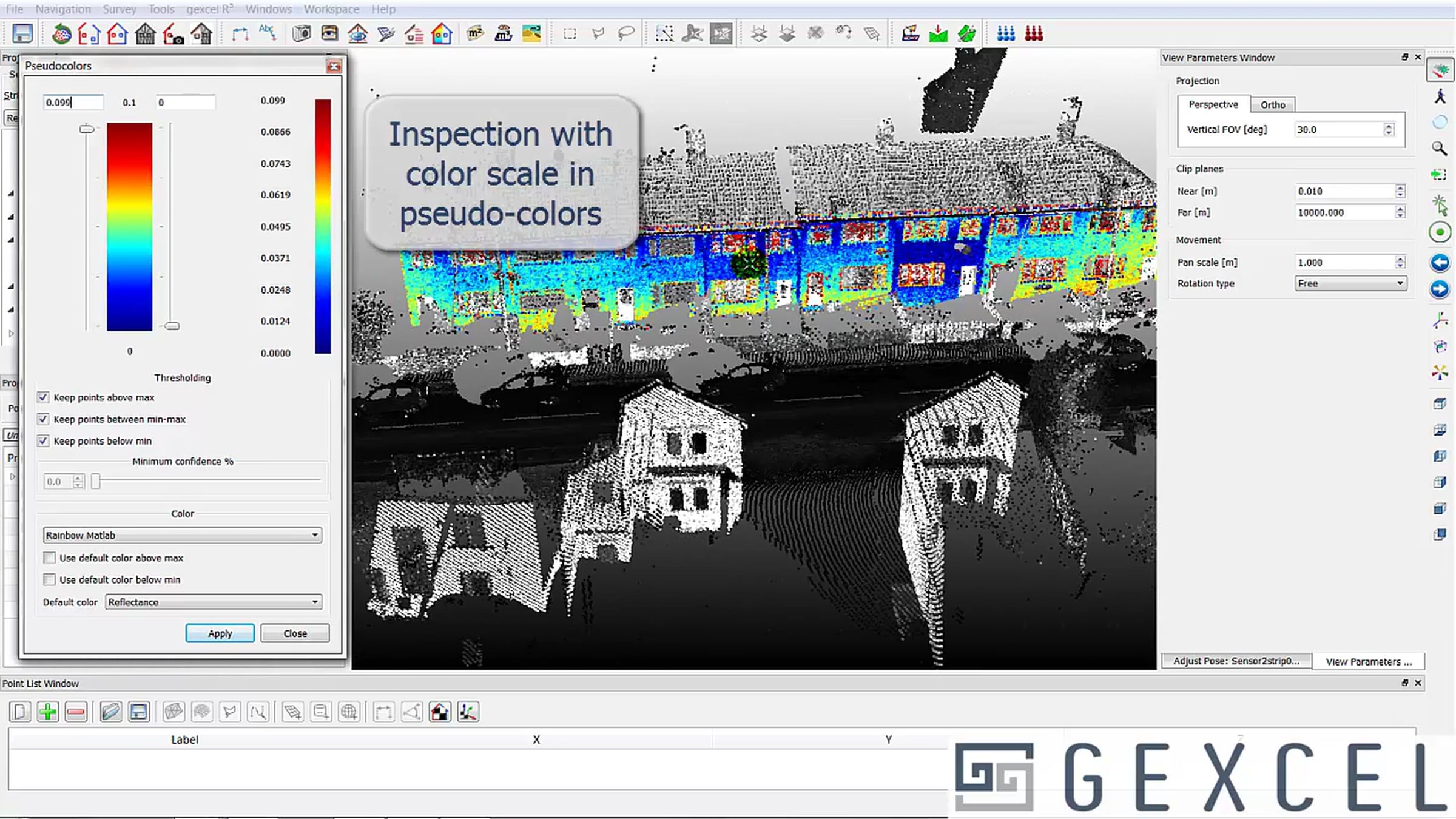Click the green plus icon in Point List
The image size is (1456, 819).
click(47, 711)
